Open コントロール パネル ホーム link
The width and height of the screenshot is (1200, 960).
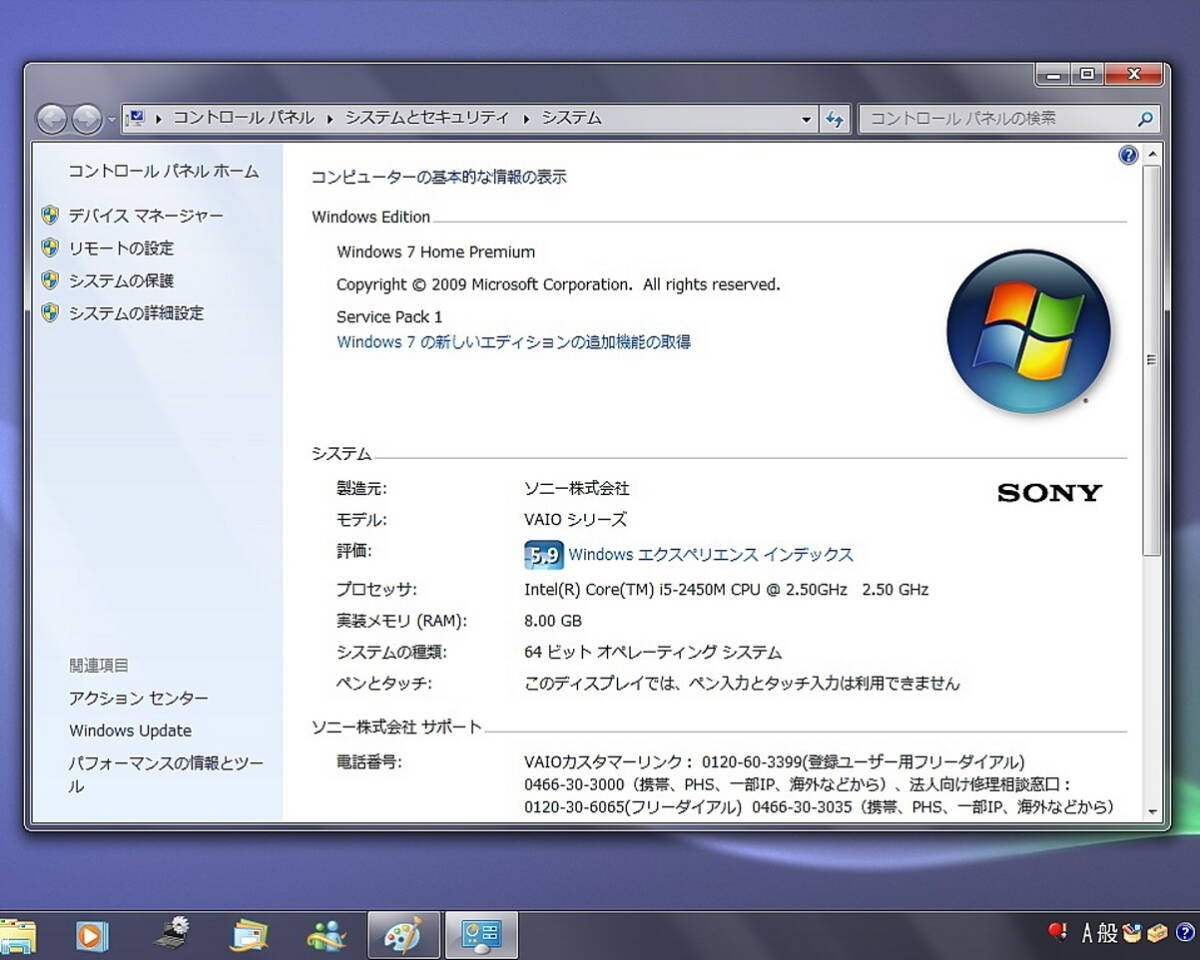click(x=164, y=171)
